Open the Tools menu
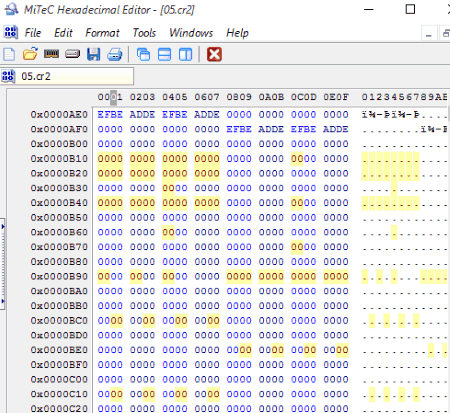450x413 pixels. tap(144, 33)
